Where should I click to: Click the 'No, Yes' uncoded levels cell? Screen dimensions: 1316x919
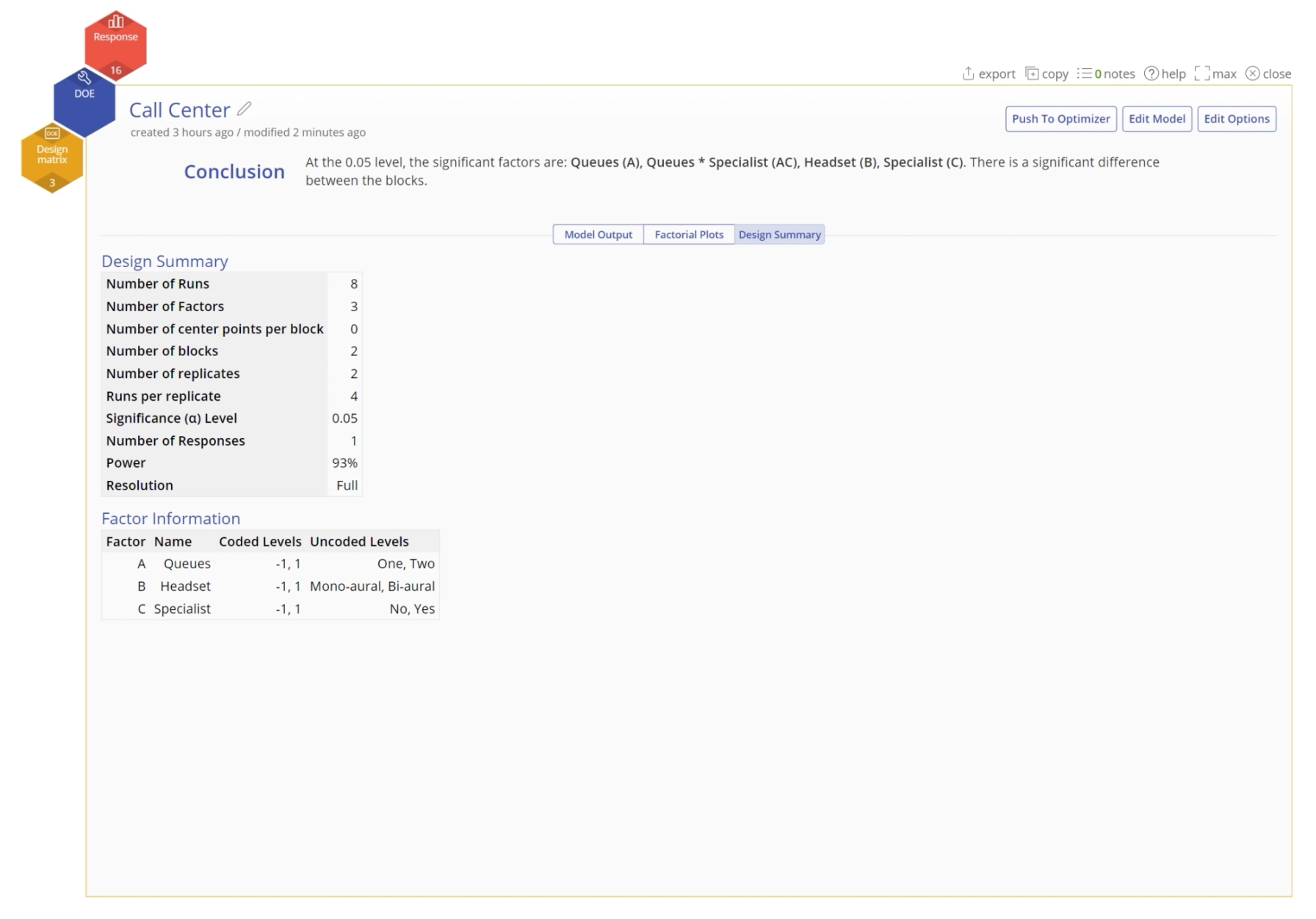pos(412,609)
